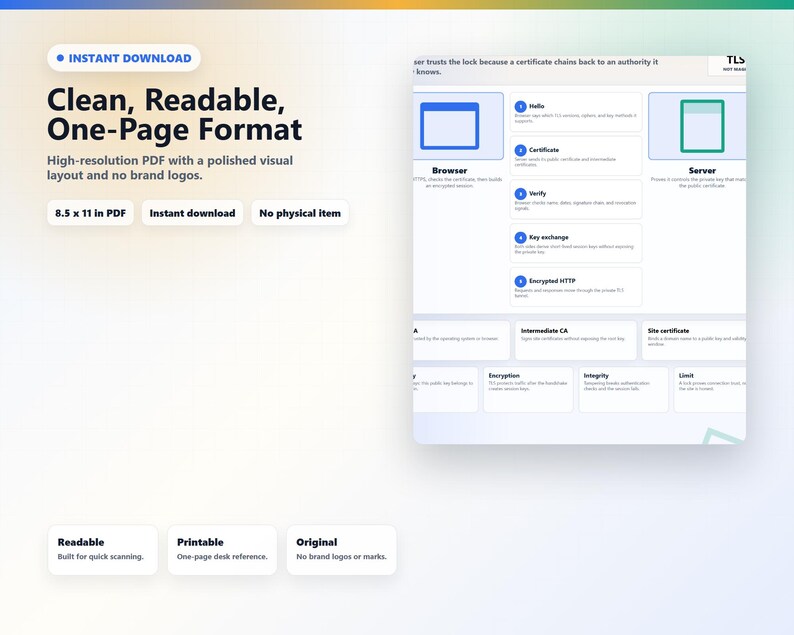Select the "Limit" card

[x=710, y=389]
